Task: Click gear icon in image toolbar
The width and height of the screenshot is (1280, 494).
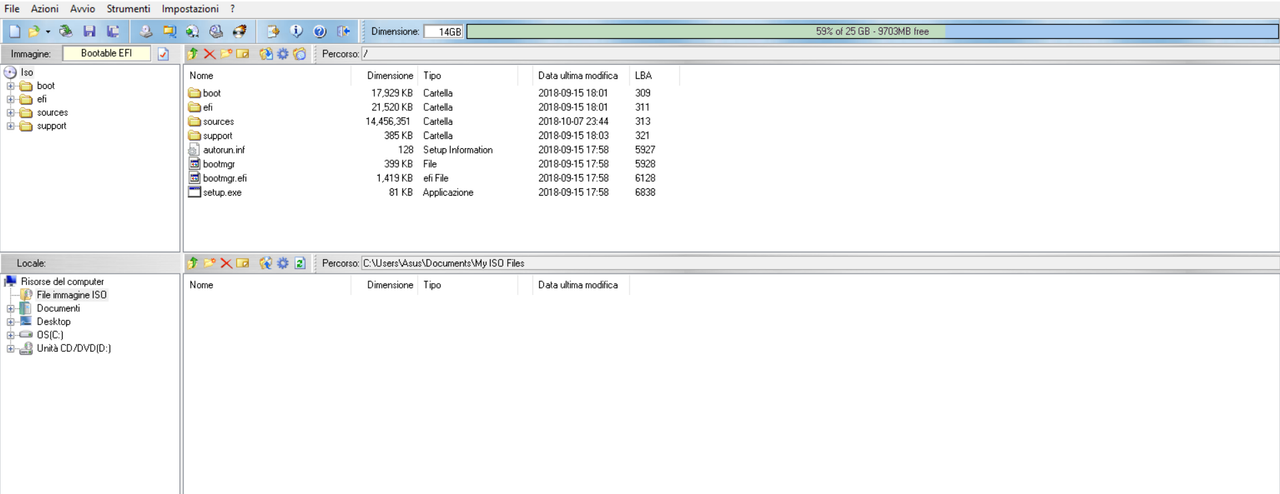Action: pos(283,54)
